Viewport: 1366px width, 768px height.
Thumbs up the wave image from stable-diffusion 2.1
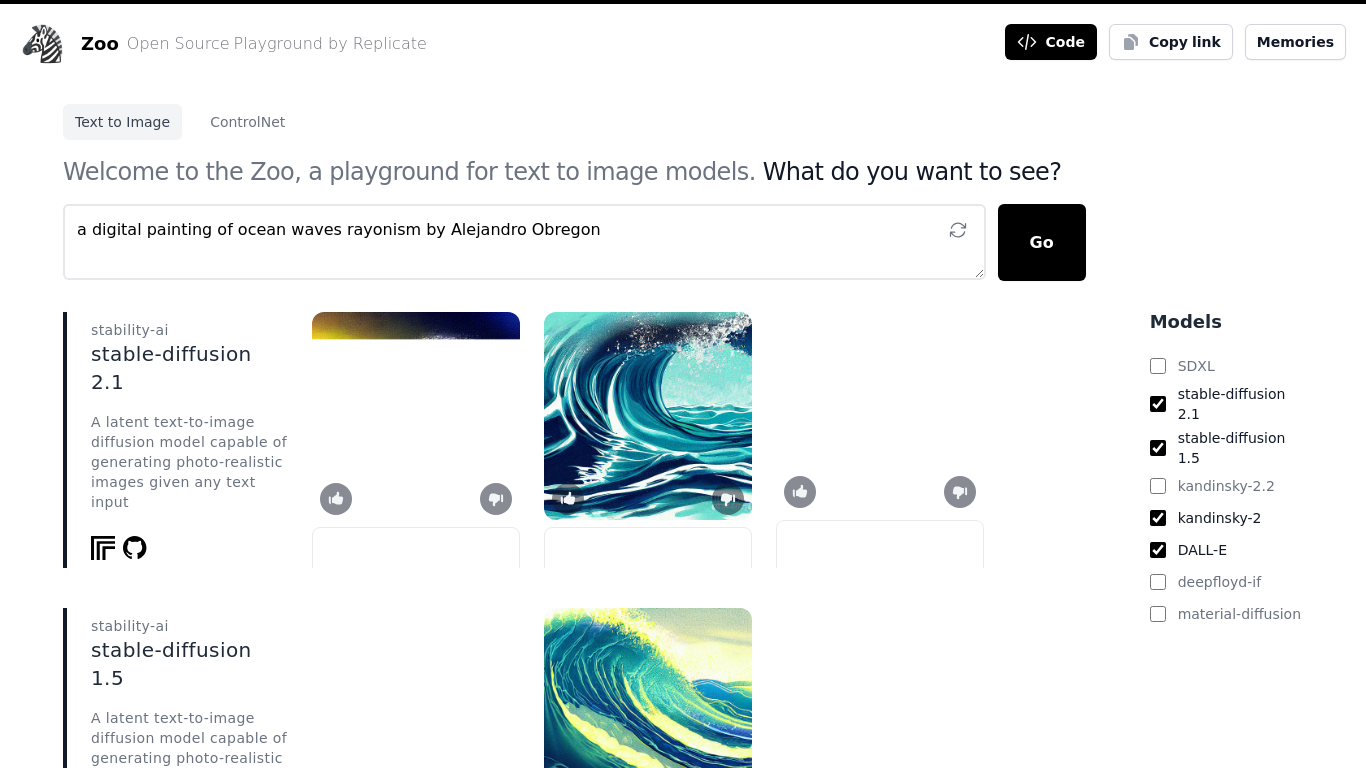568,498
